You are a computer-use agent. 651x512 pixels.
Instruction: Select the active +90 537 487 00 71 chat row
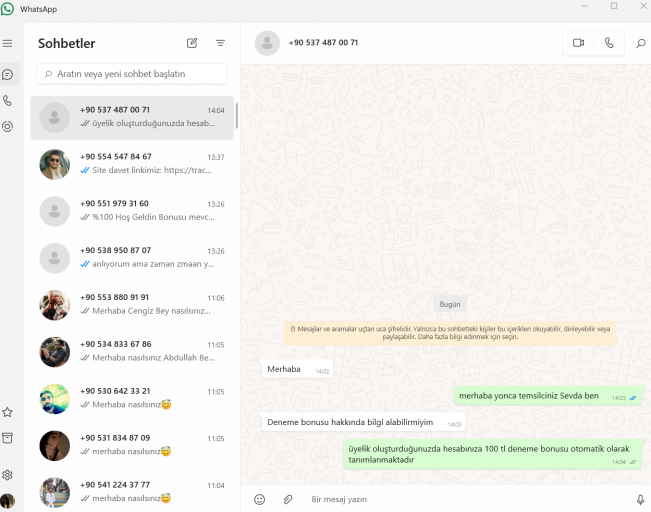pos(132,118)
